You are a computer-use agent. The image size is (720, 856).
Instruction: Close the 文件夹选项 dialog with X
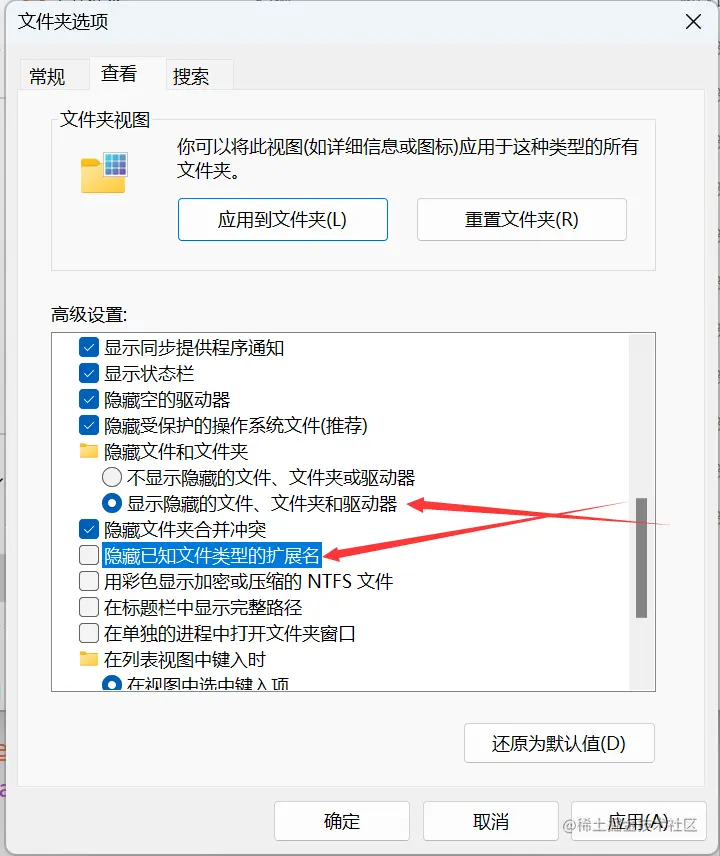click(x=693, y=22)
